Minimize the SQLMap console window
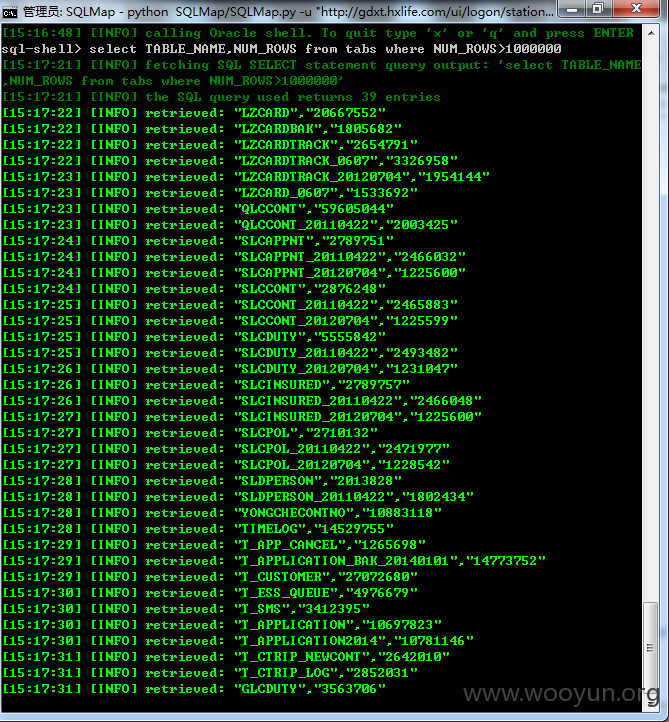The image size is (669, 722). tap(571, 9)
